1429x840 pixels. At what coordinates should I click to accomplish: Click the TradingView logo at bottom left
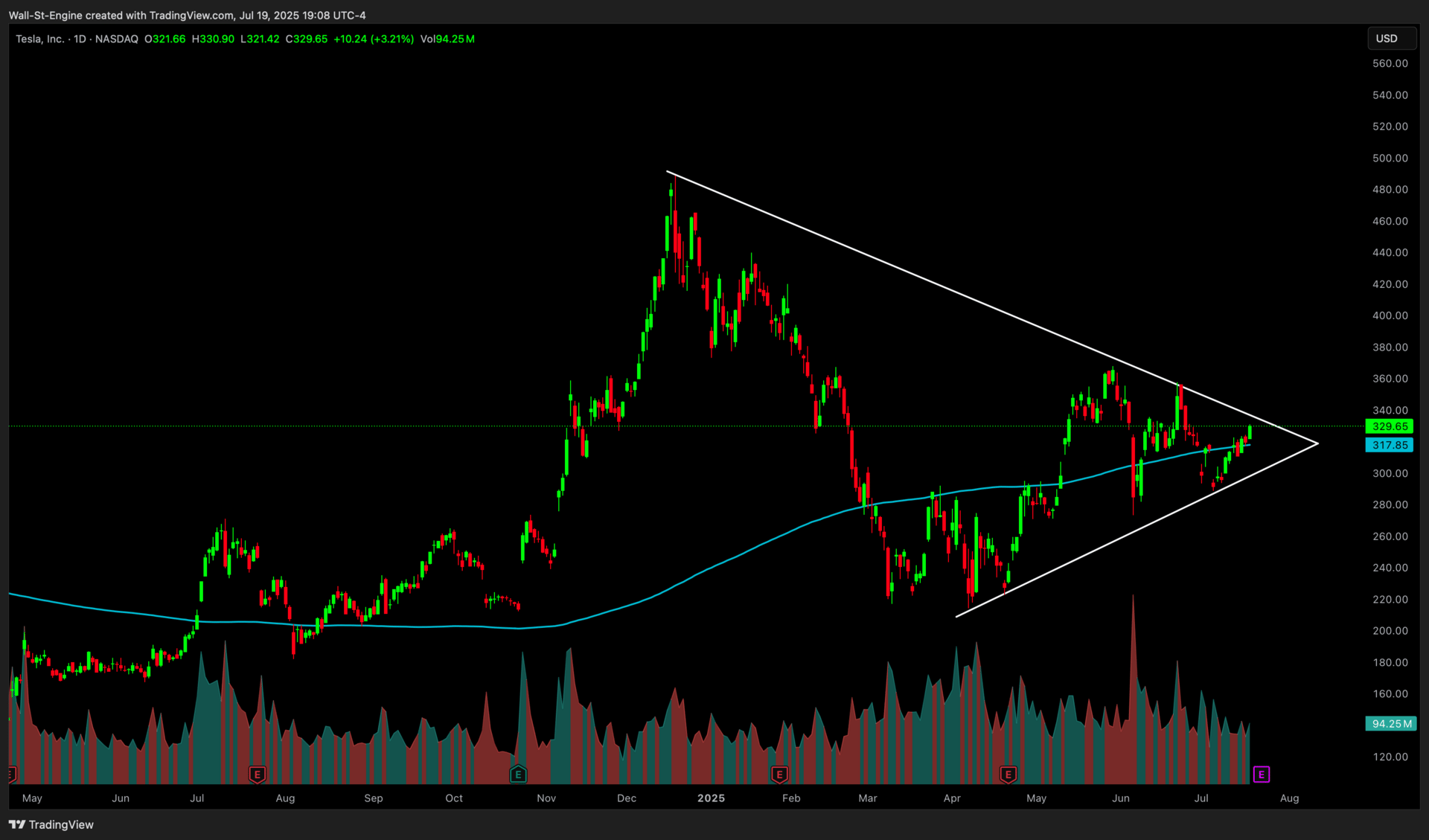coord(51,824)
